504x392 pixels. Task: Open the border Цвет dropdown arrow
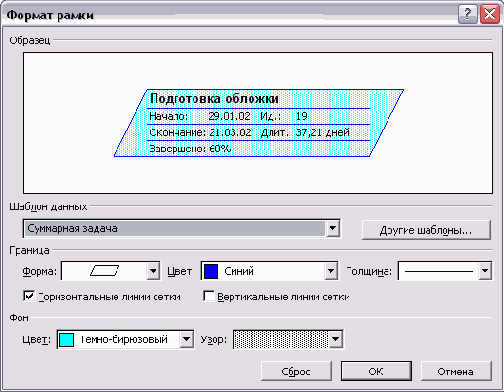[331, 271]
